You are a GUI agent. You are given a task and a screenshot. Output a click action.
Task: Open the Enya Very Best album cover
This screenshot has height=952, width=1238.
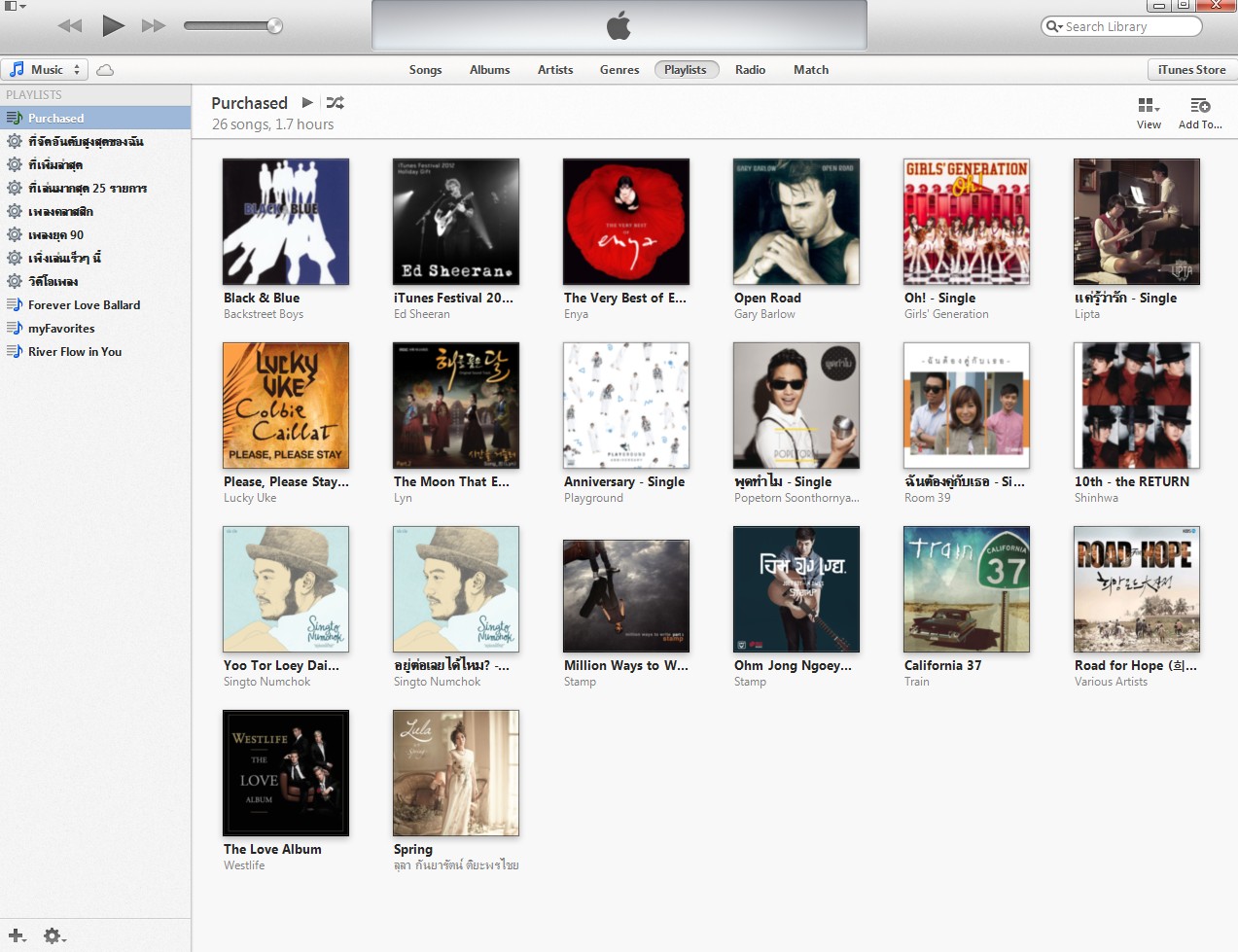click(x=626, y=222)
